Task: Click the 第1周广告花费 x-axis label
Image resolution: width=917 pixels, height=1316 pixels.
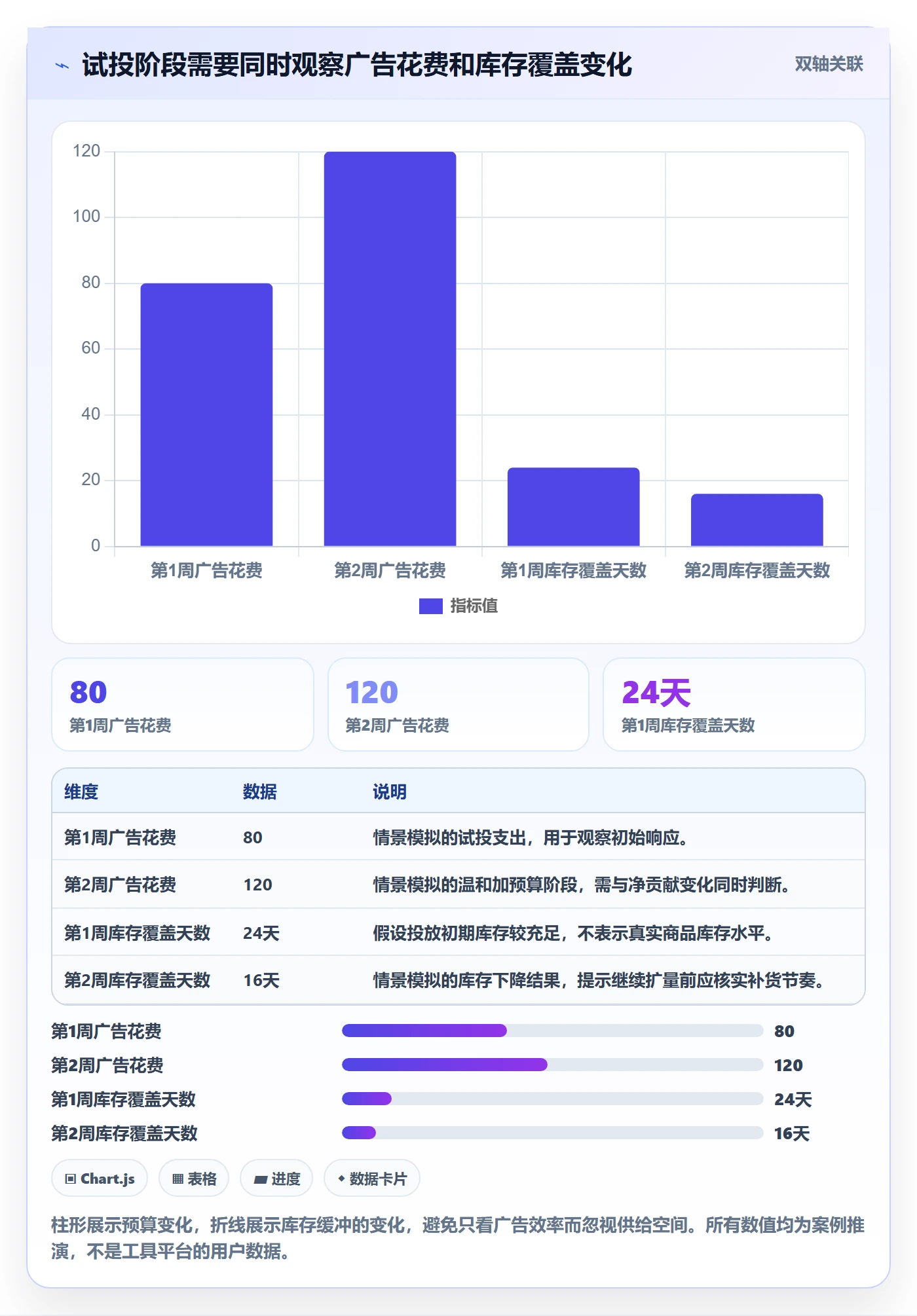Action: (x=206, y=570)
